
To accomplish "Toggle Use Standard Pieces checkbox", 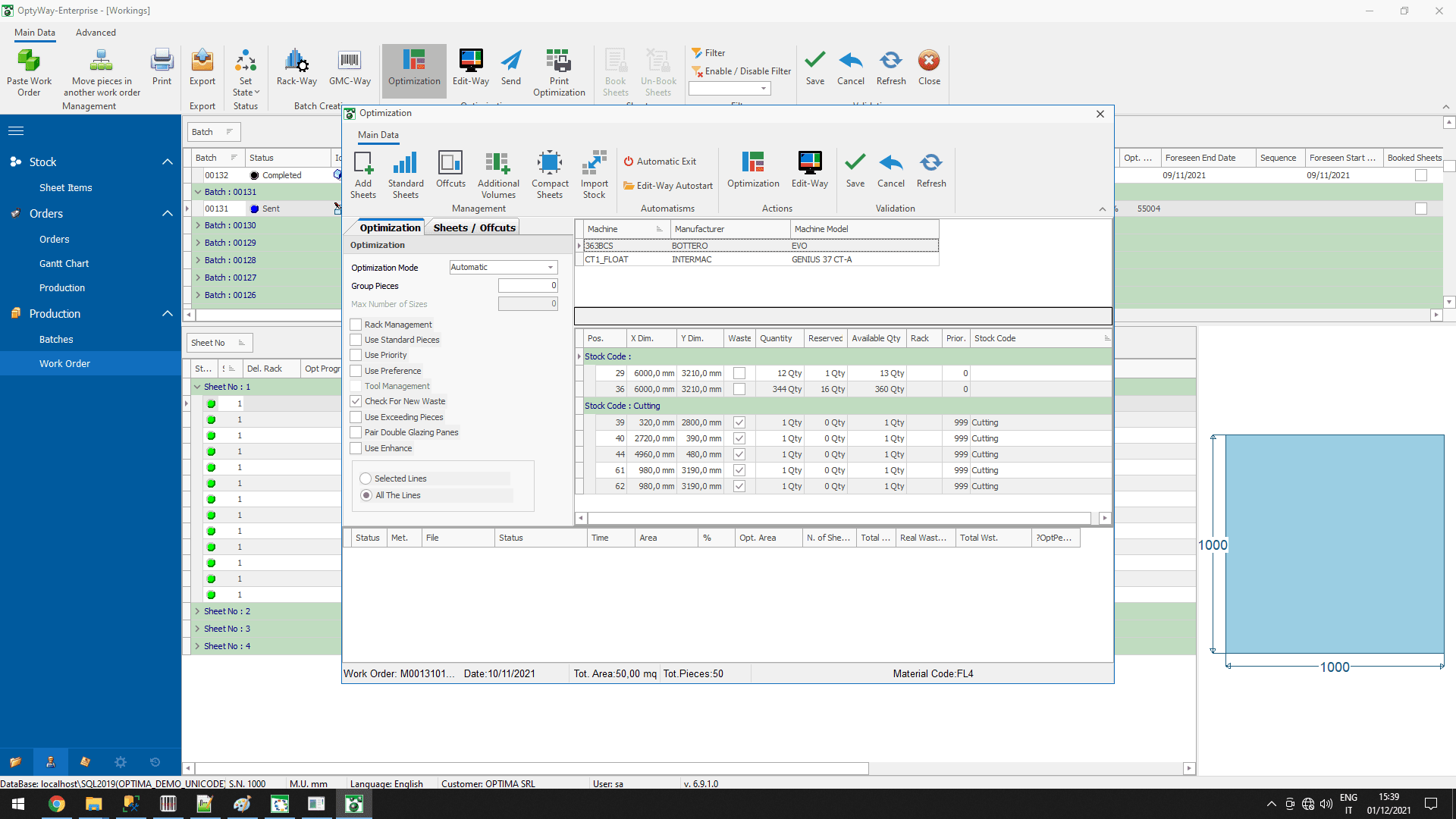I will pos(356,340).
